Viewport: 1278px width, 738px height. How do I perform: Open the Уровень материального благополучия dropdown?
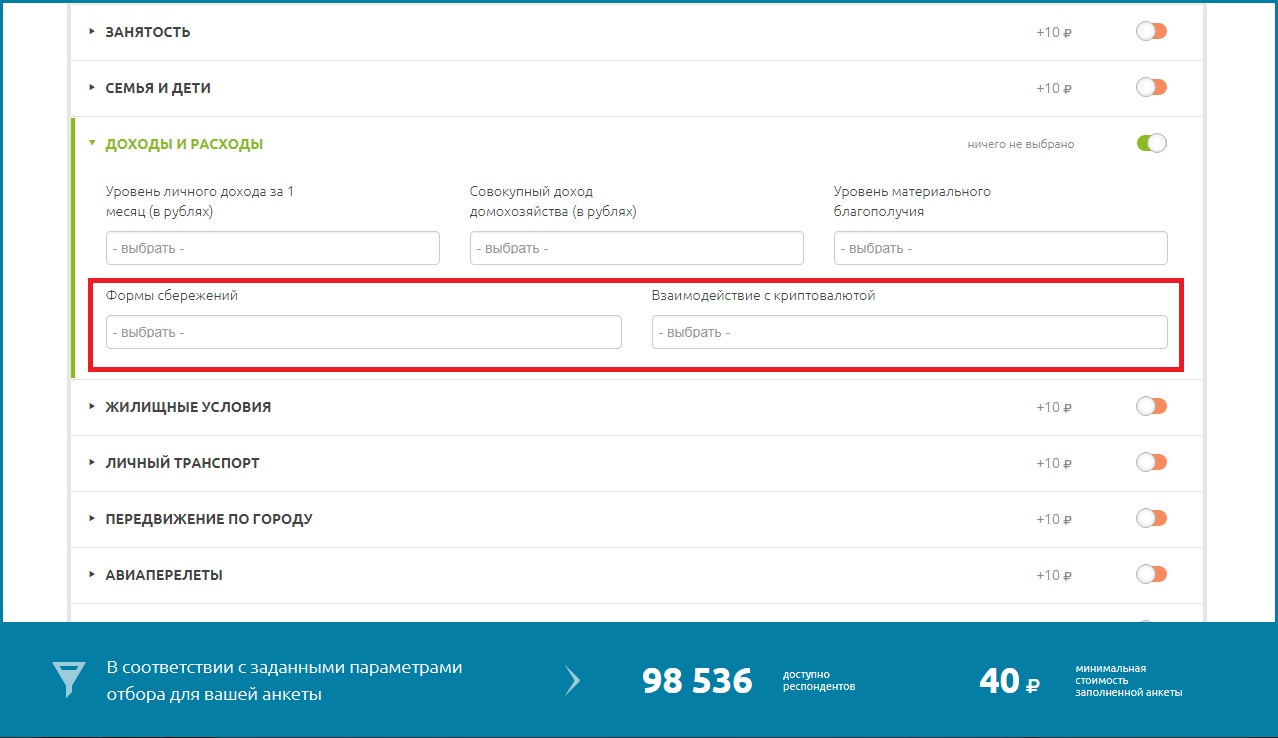[x=1000, y=248]
